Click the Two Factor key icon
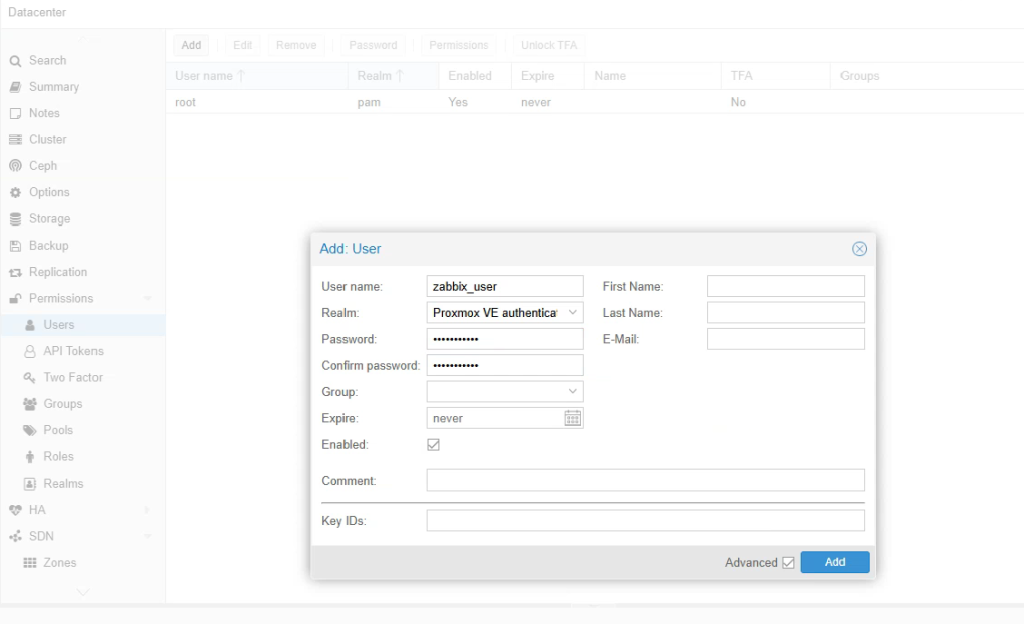 pos(30,378)
